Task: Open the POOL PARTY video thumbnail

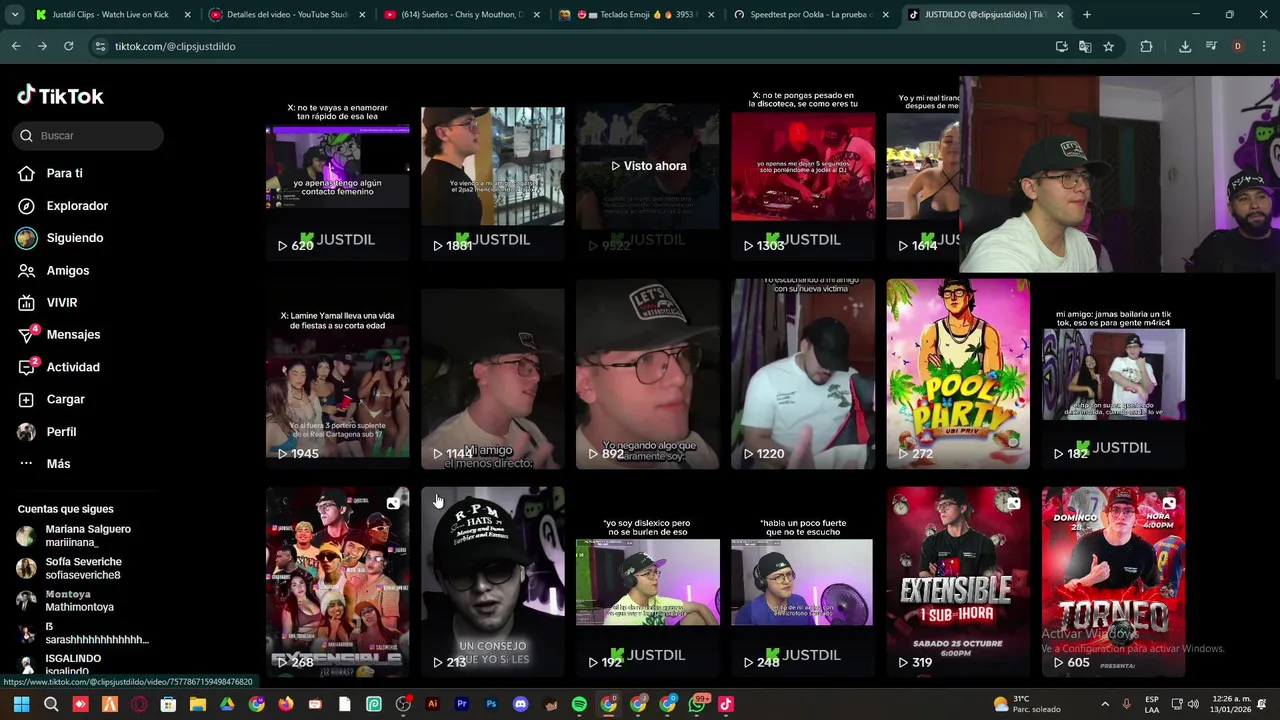Action: pyautogui.click(x=958, y=374)
